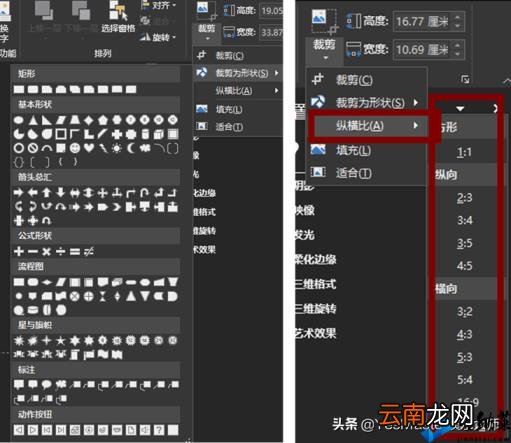Choose 填充(L) in the left menu
The image size is (511, 443).
(x=238, y=109)
